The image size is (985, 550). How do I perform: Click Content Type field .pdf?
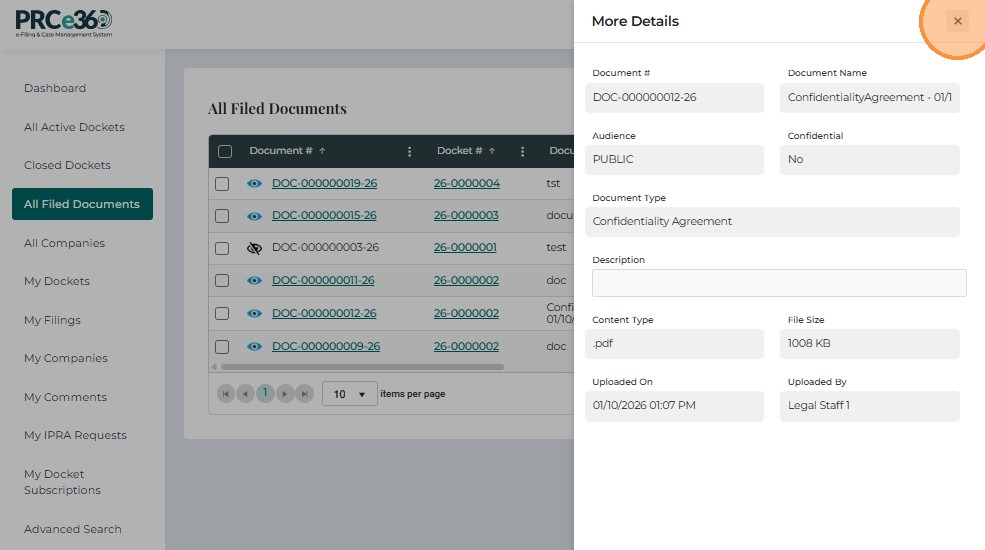point(674,344)
